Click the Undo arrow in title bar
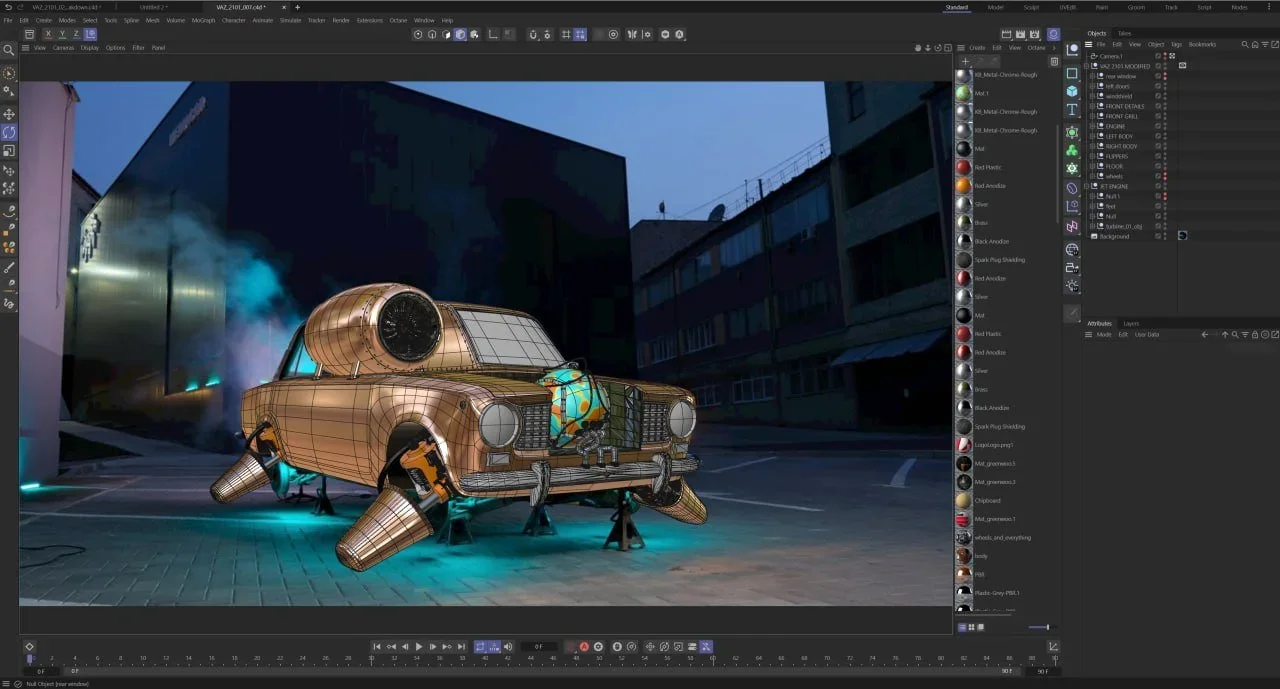The height and width of the screenshot is (689, 1280). (8, 7)
